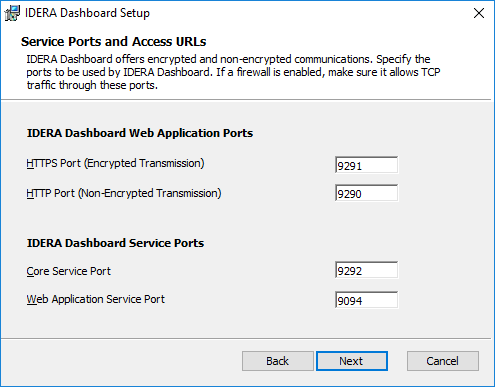Focus the Core Service Port field
Image resolution: width=495 pixels, height=387 pixels.
[366, 270]
